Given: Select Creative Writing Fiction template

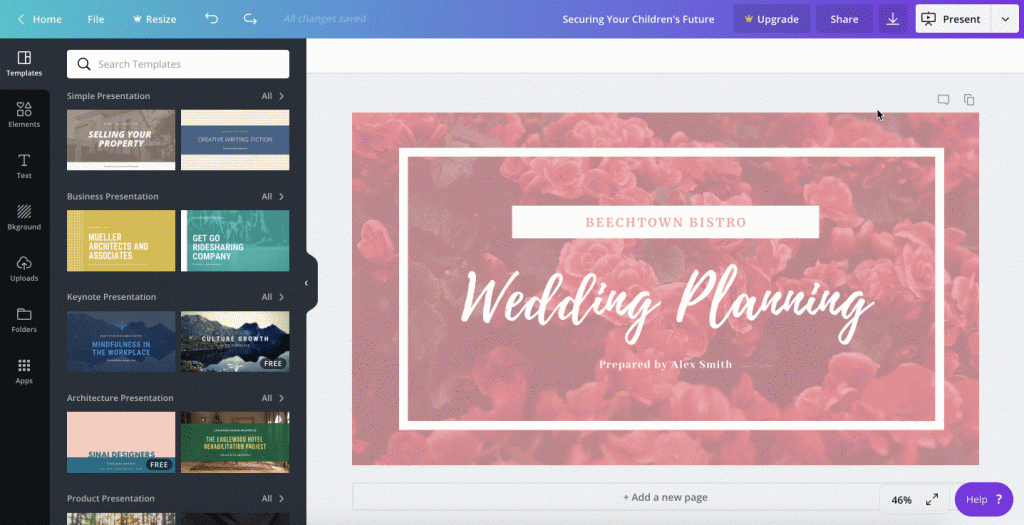Looking at the screenshot, I should [x=235, y=140].
